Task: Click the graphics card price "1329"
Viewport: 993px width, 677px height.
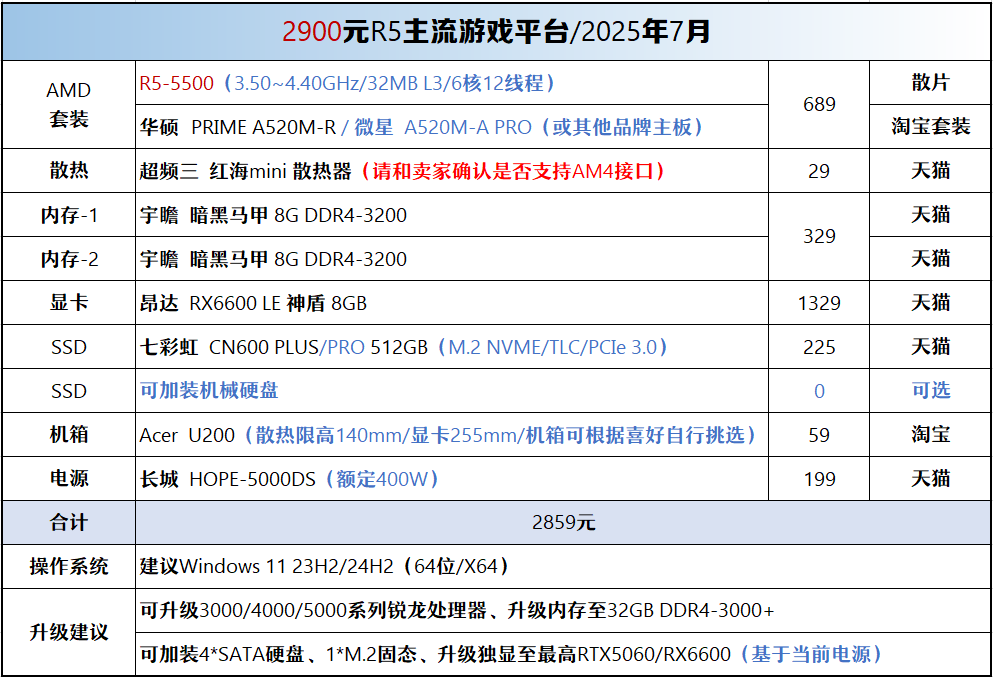Action: (x=819, y=303)
